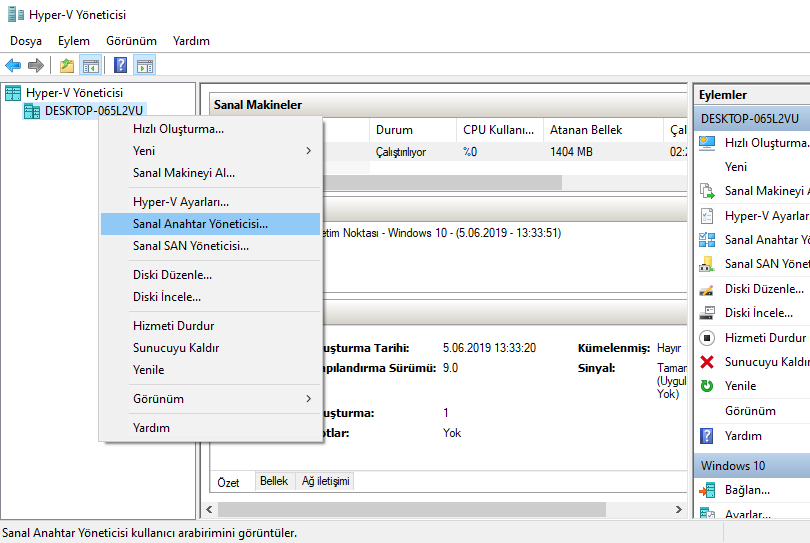
Task: Click Bağlan... link under Windows 10
Action: point(747,490)
